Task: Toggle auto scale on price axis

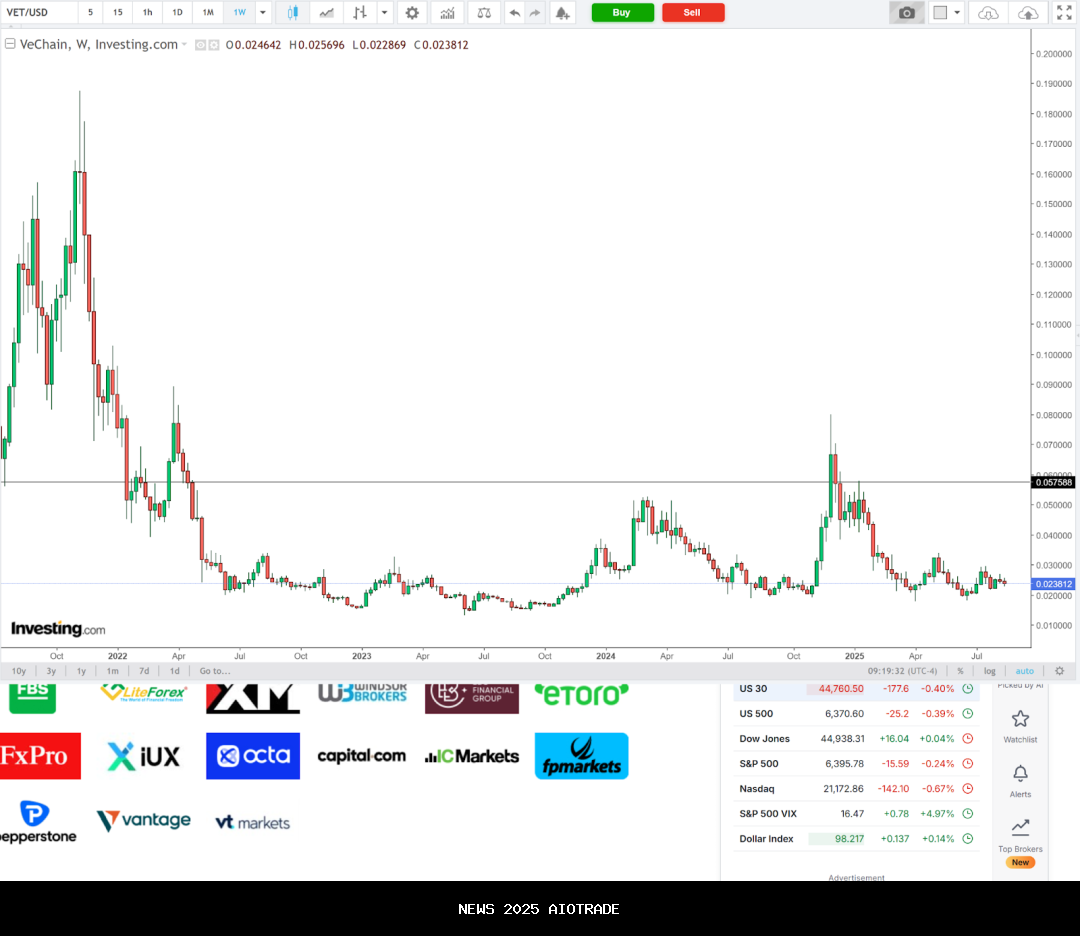Action: (1024, 671)
